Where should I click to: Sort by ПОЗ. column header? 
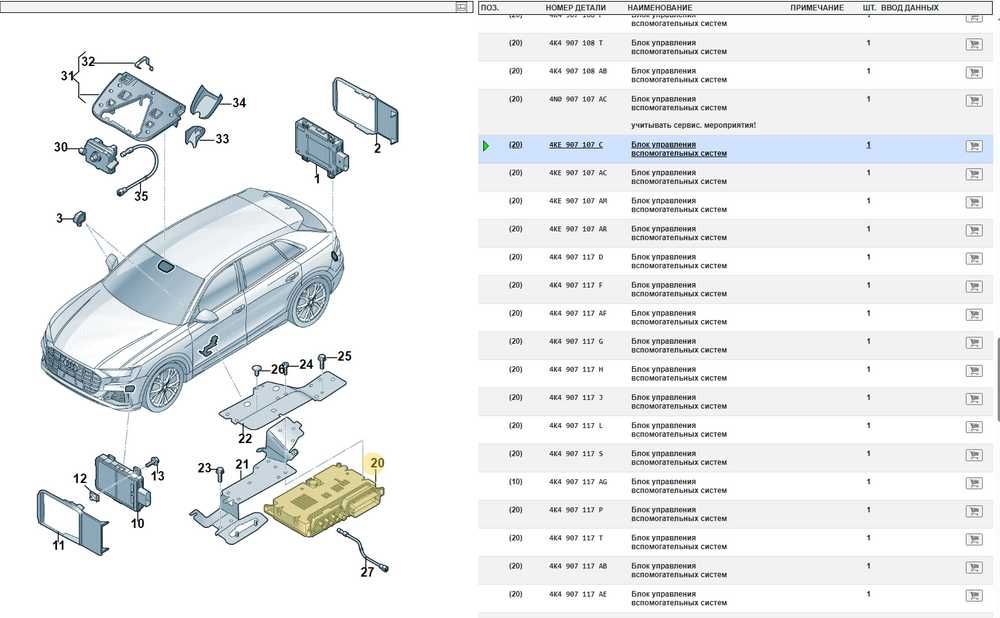click(x=490, y=8)
